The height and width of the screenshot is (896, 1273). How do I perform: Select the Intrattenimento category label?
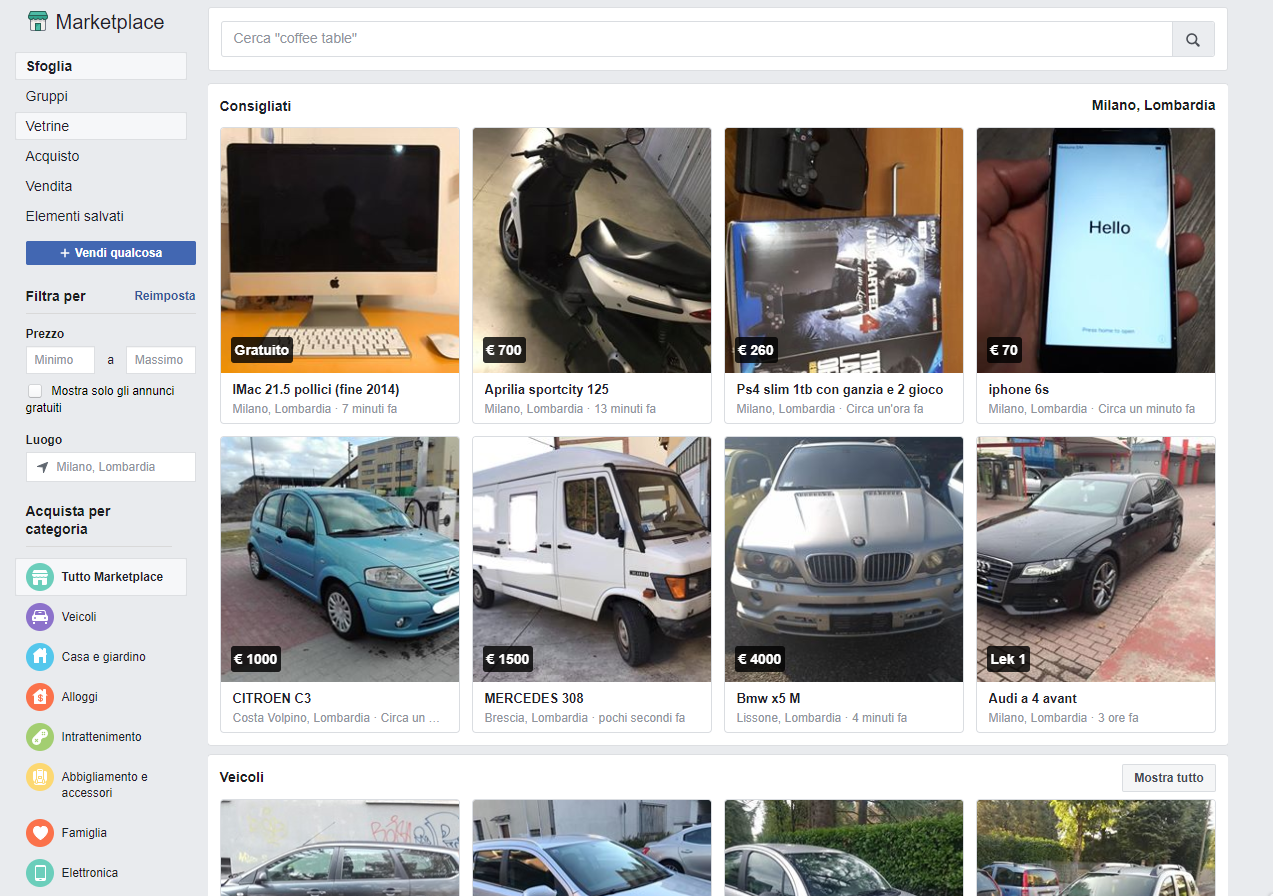point(102,737)
